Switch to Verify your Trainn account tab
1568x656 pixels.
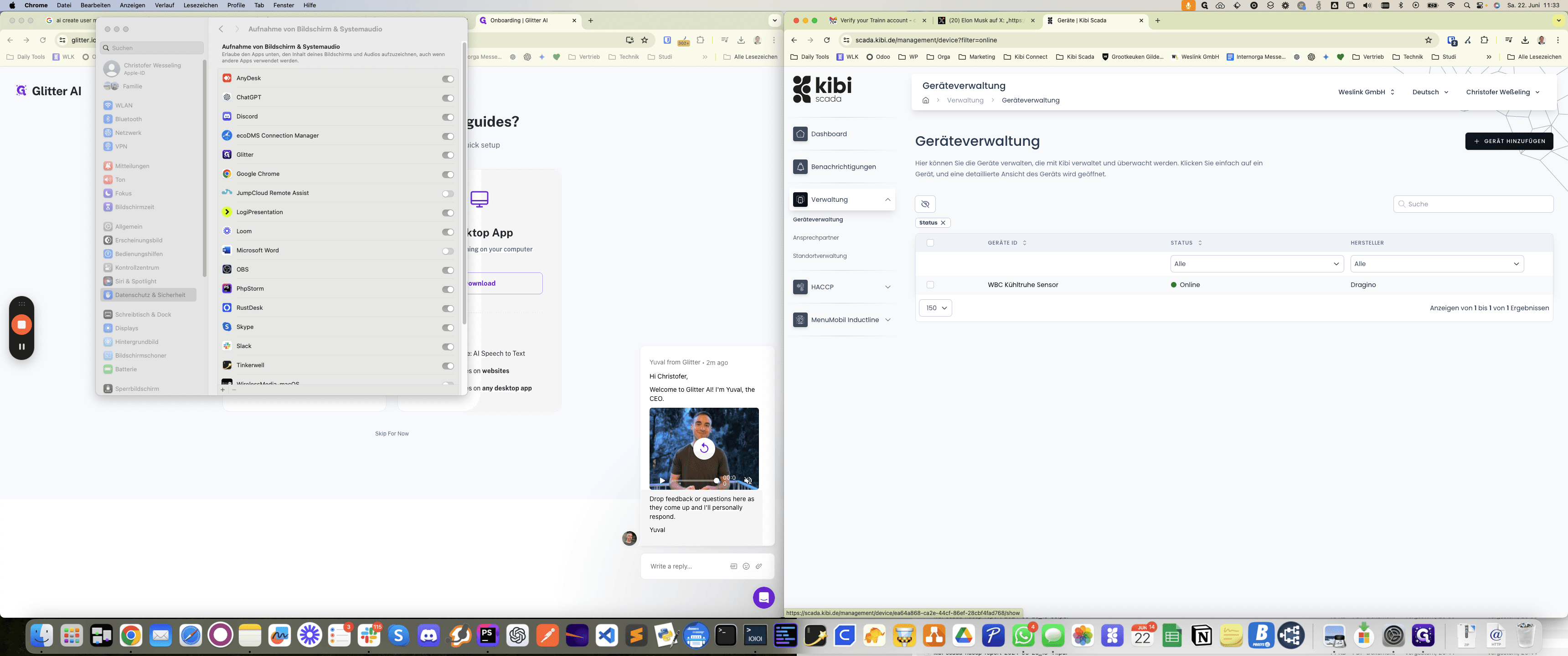[x=877, y=20]
